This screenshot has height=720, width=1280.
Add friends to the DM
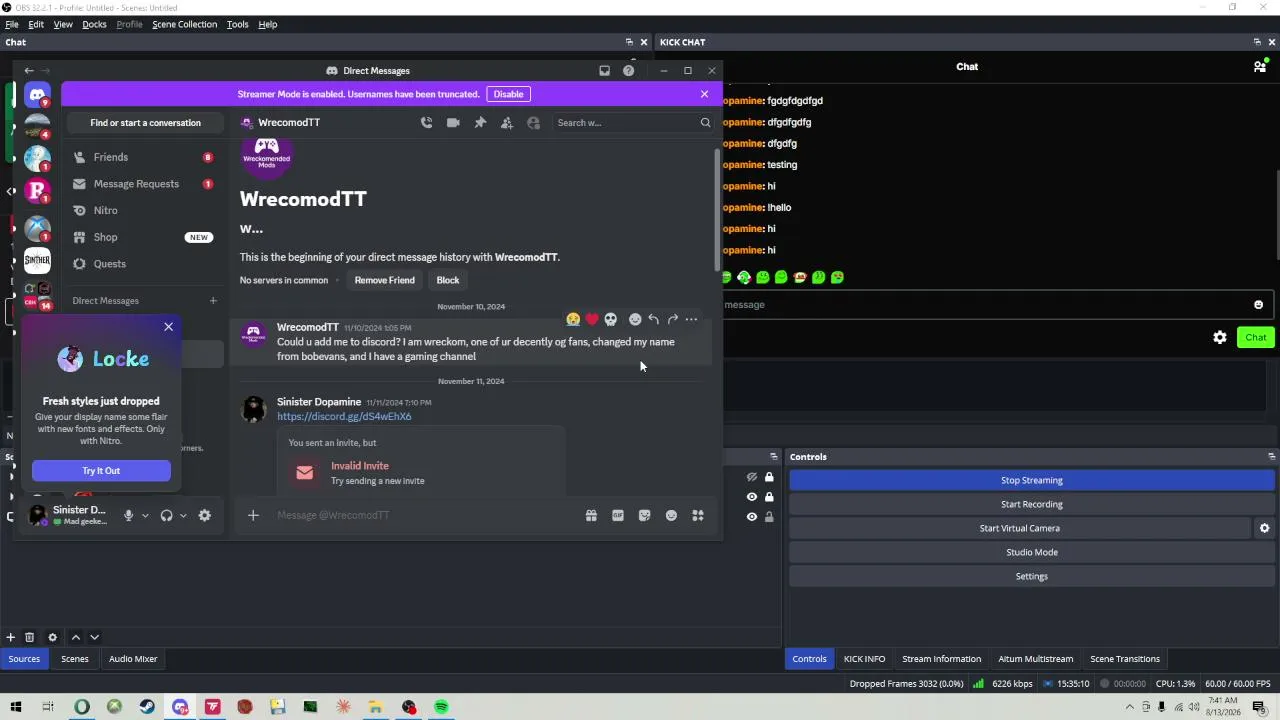point(507,123)
